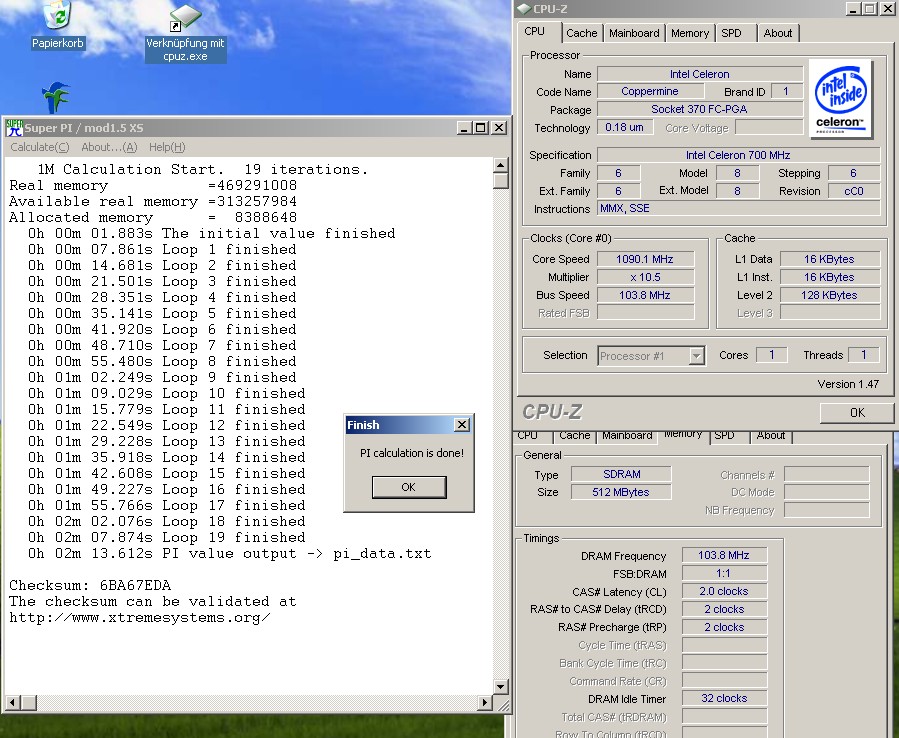Image resolution: width=899 pixels, height=738 pixels.
Task: Click the Intel Inside Celeron logo
Action: [x=841, y=99]
